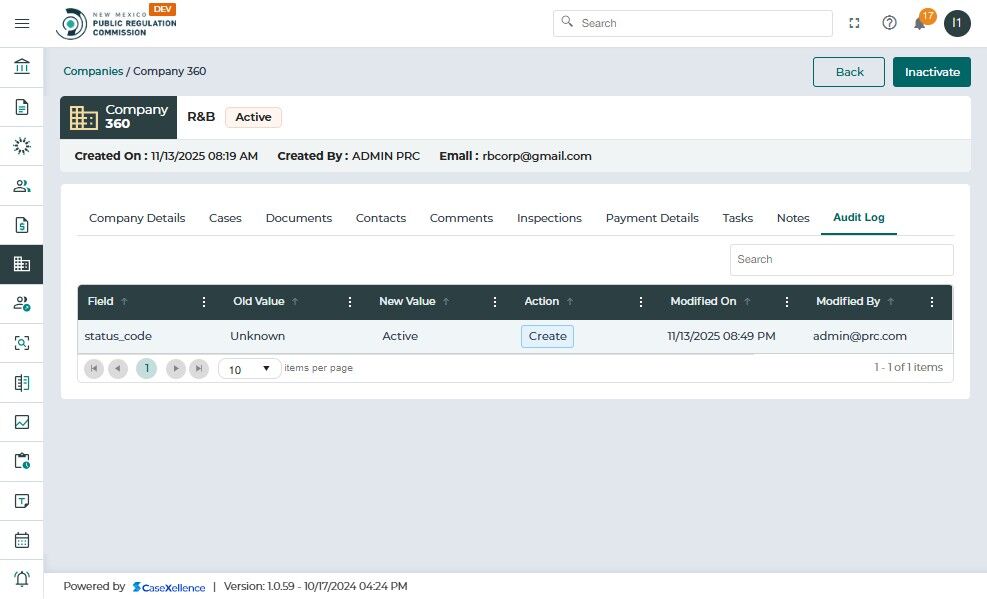Click the search scan sidebar icon
This screenshot has width=987, height=599.
pos(22,343)
